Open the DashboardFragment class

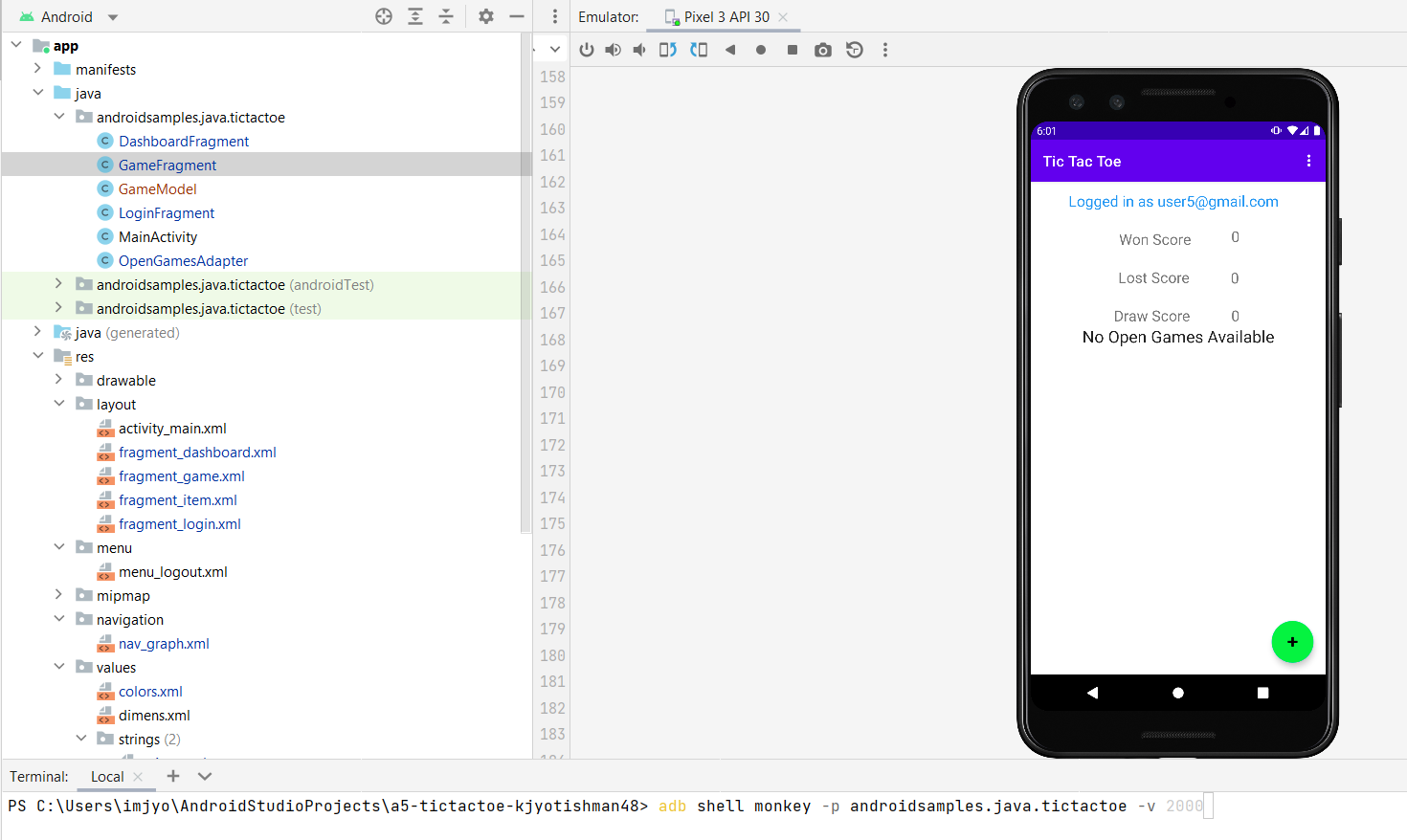click(x=184, y=141)
